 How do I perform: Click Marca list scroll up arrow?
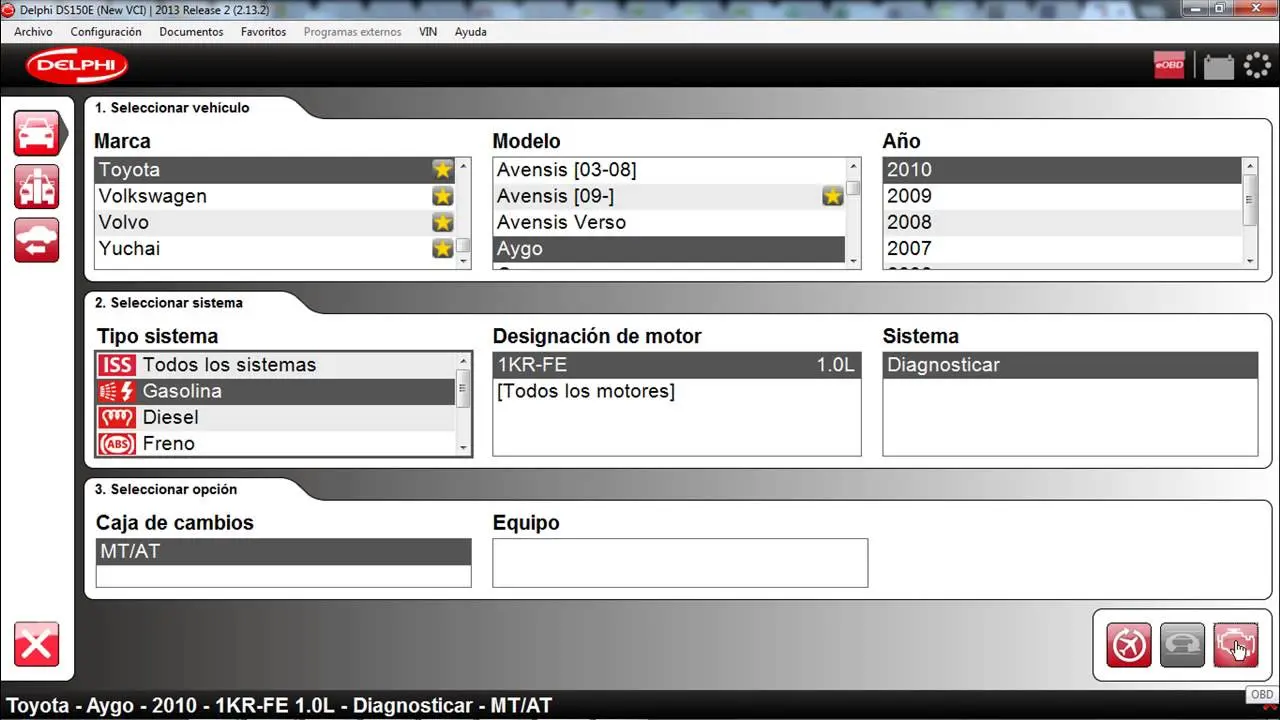coord(463,165)
